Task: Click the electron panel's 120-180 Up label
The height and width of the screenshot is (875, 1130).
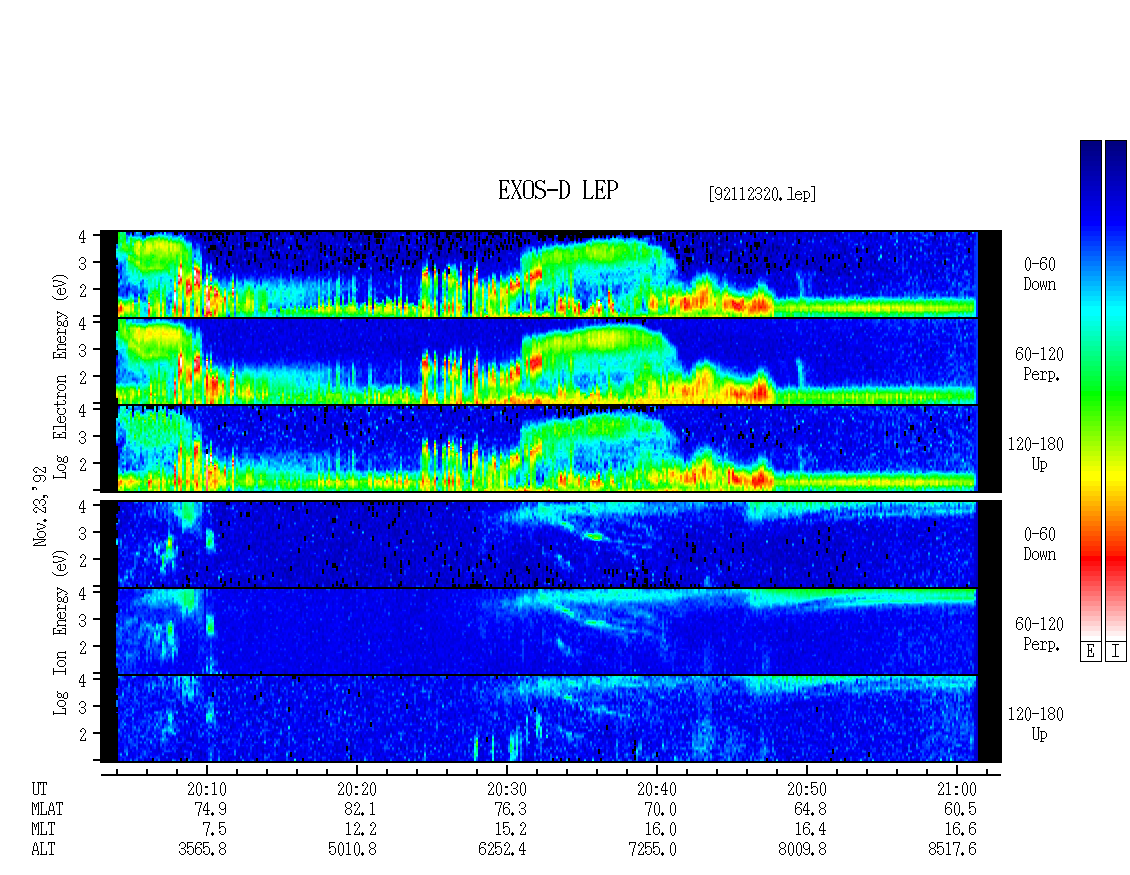Action: pos(1036,454)
